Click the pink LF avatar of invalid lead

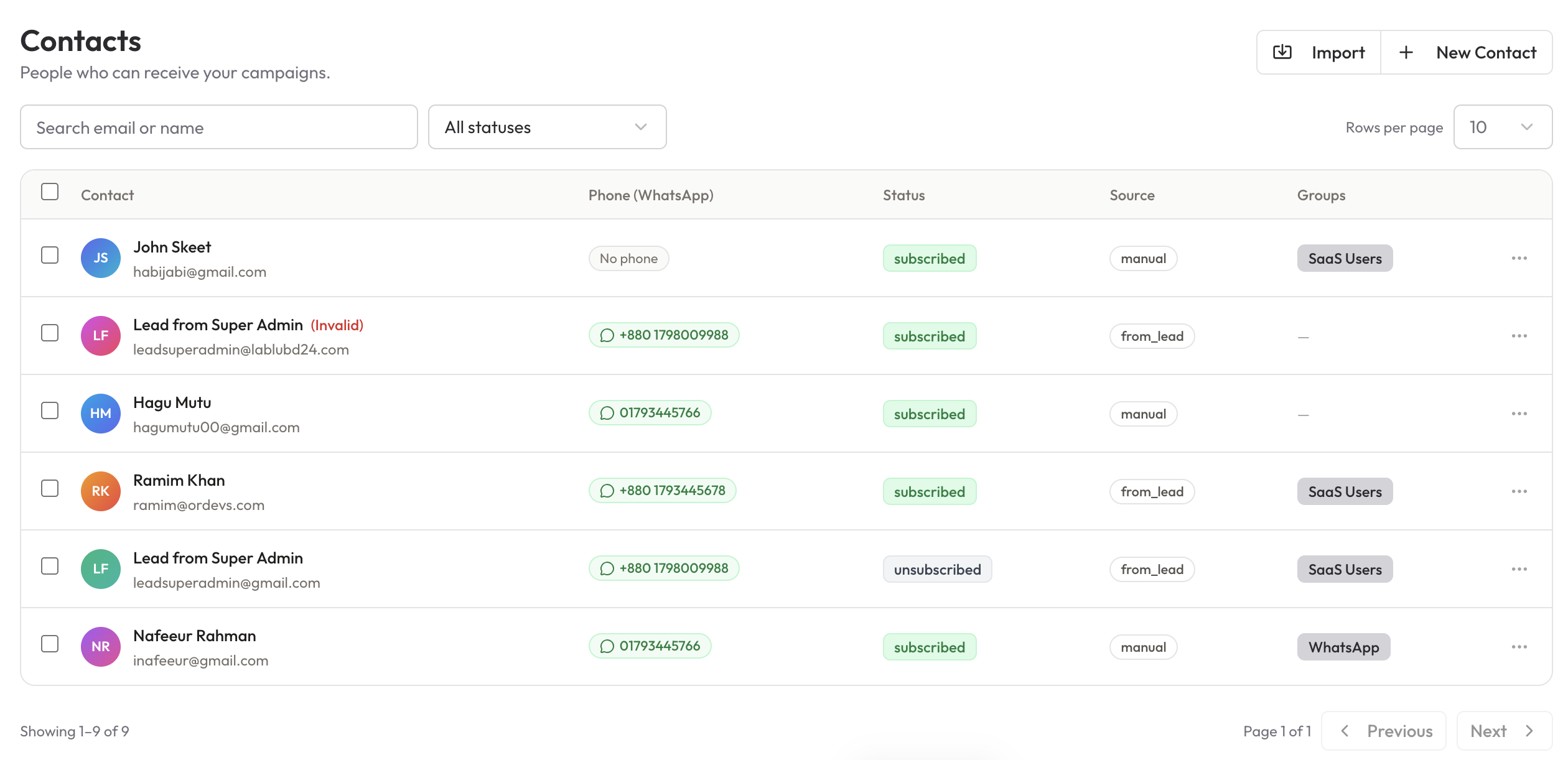pyautogui.click(x=101, y=336)
